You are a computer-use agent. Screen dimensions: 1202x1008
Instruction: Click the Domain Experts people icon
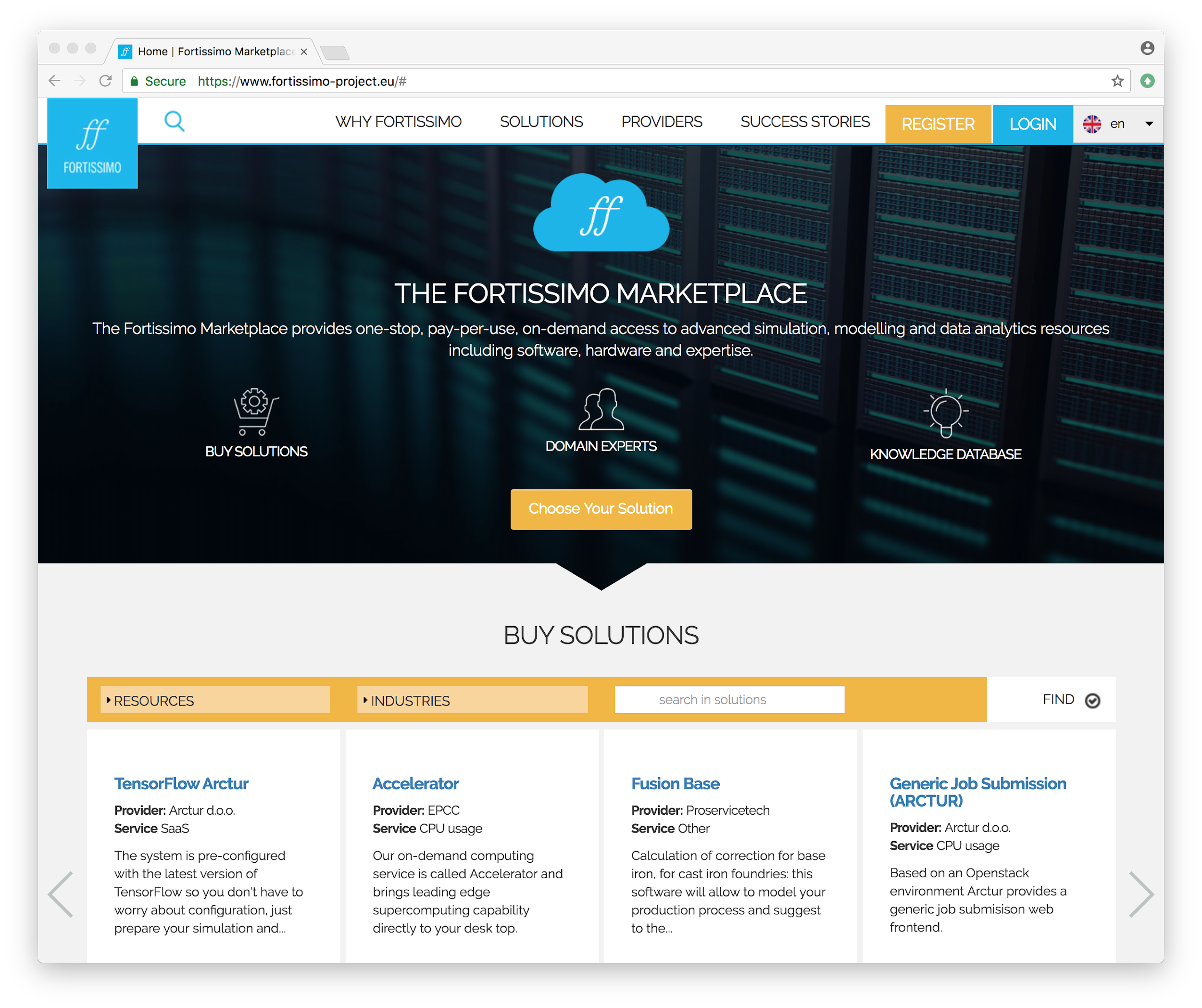601,409
